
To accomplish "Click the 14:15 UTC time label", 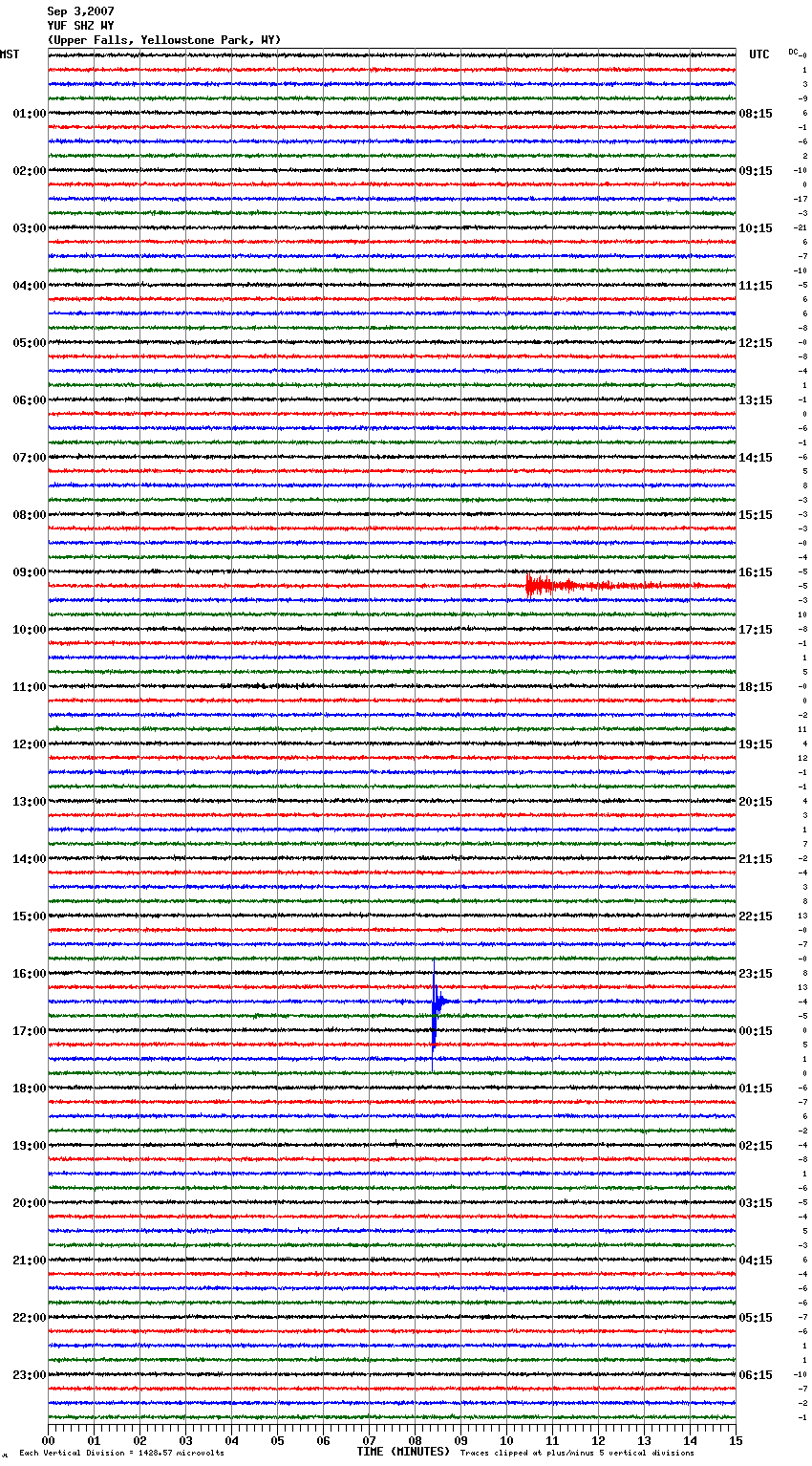I will click(x=756, y=458).
